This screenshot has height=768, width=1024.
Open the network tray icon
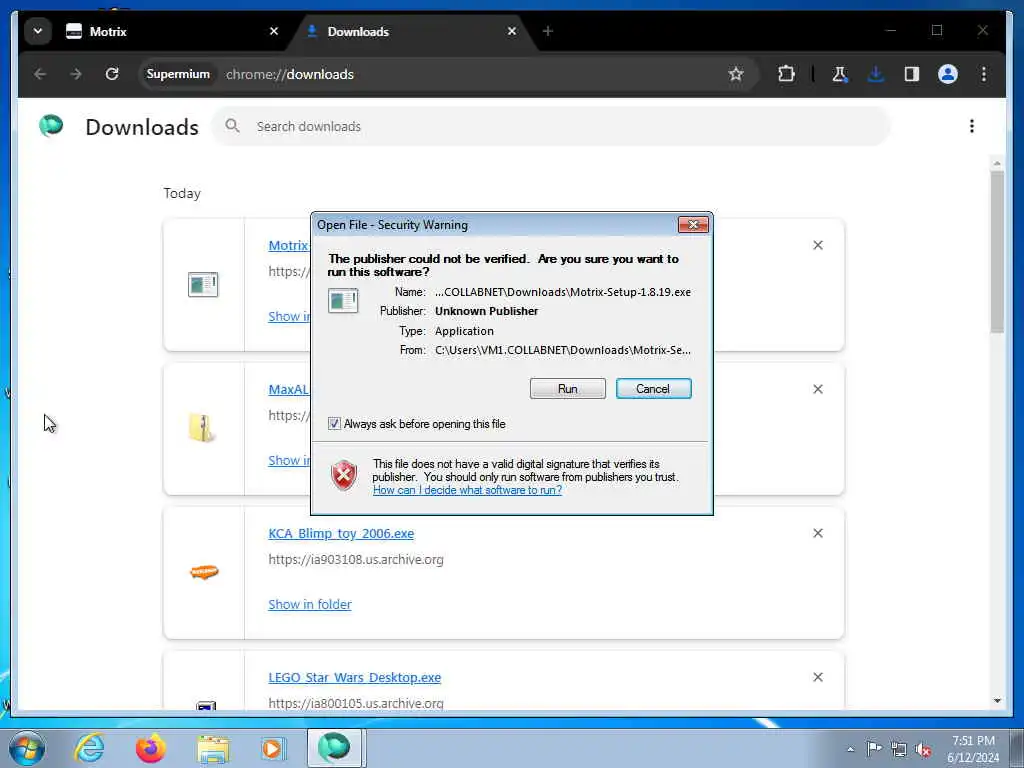point(899,749)
